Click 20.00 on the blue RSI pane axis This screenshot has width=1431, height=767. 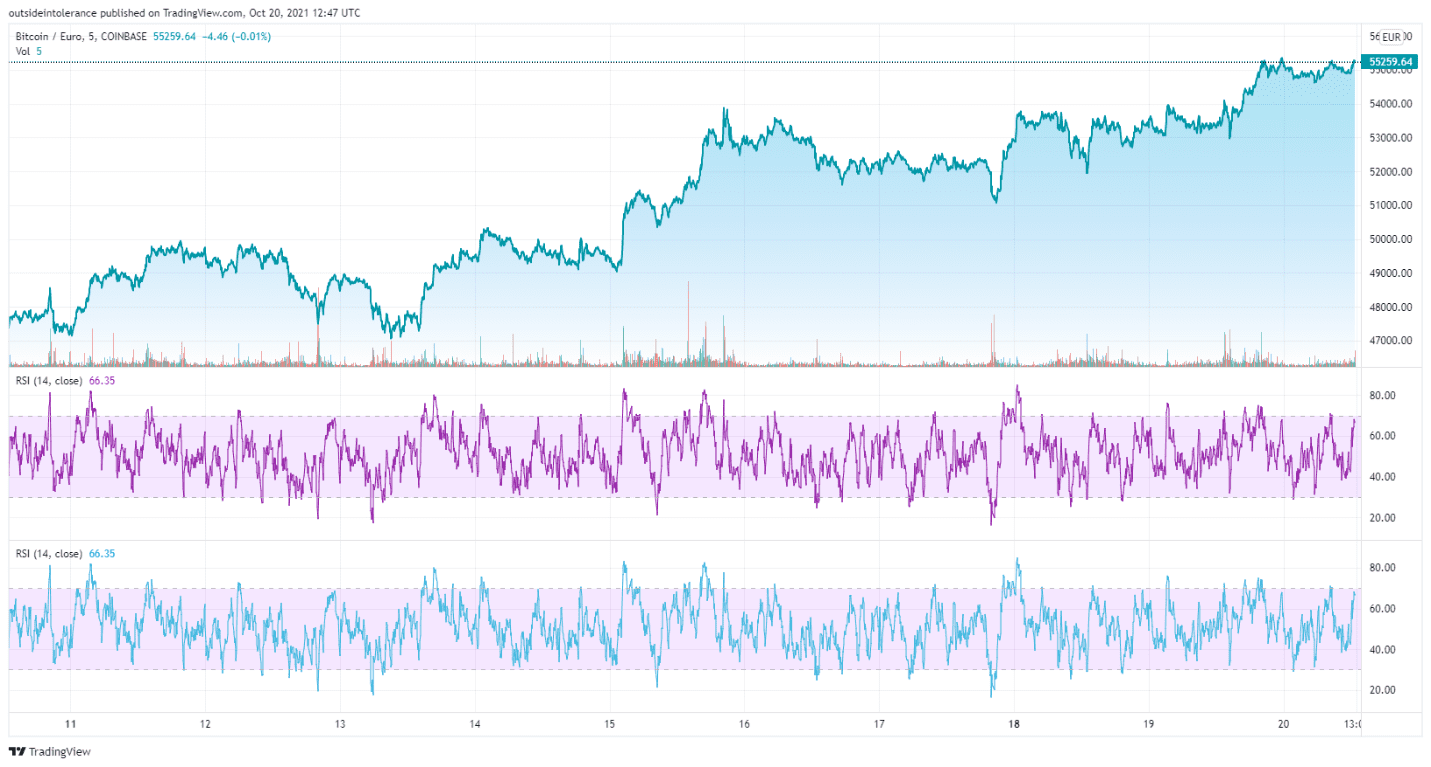pos(1382,690)
